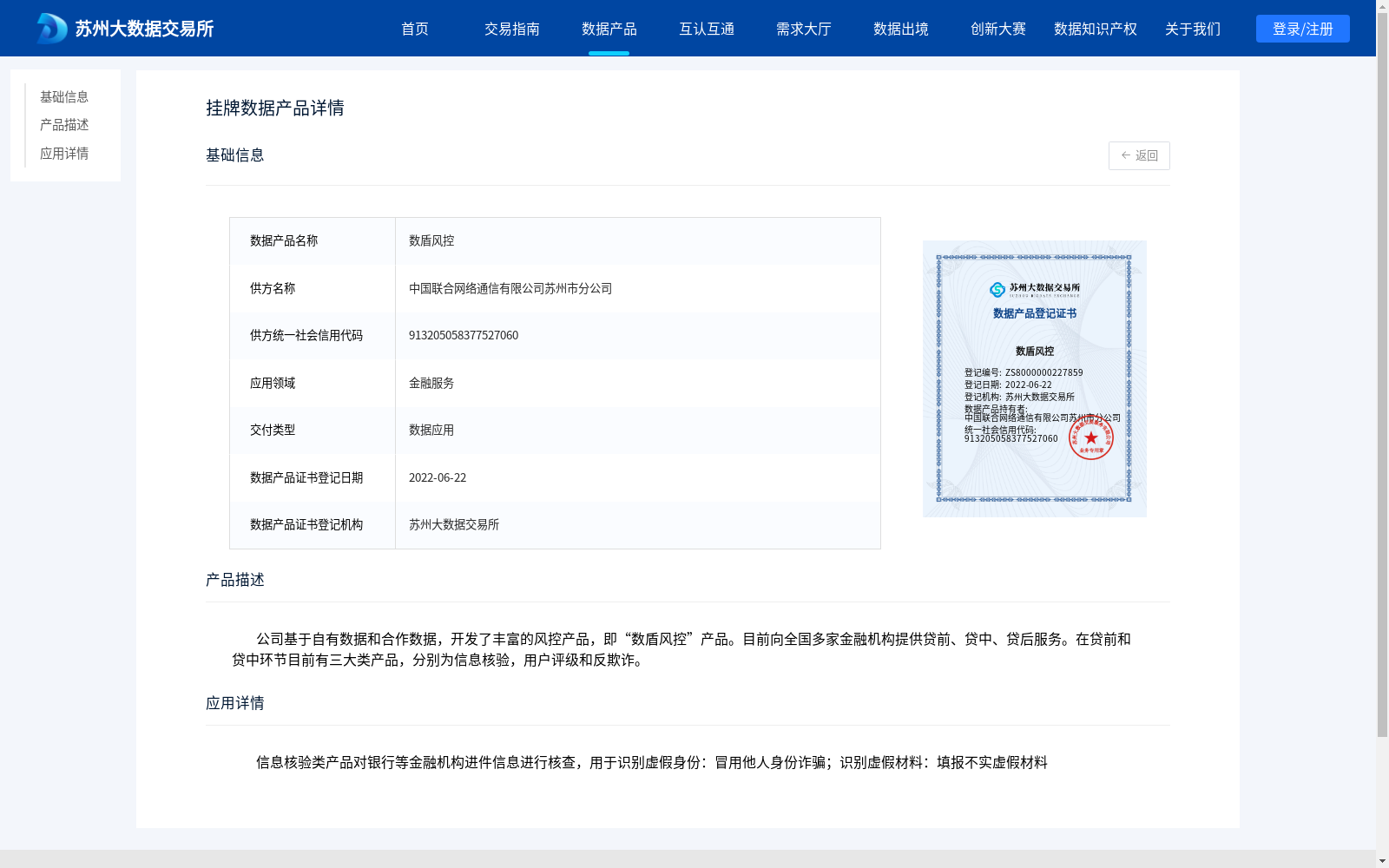Click the scrollbar down arrow
This screenshot has width=1389, height=868.
point(1382,861)
